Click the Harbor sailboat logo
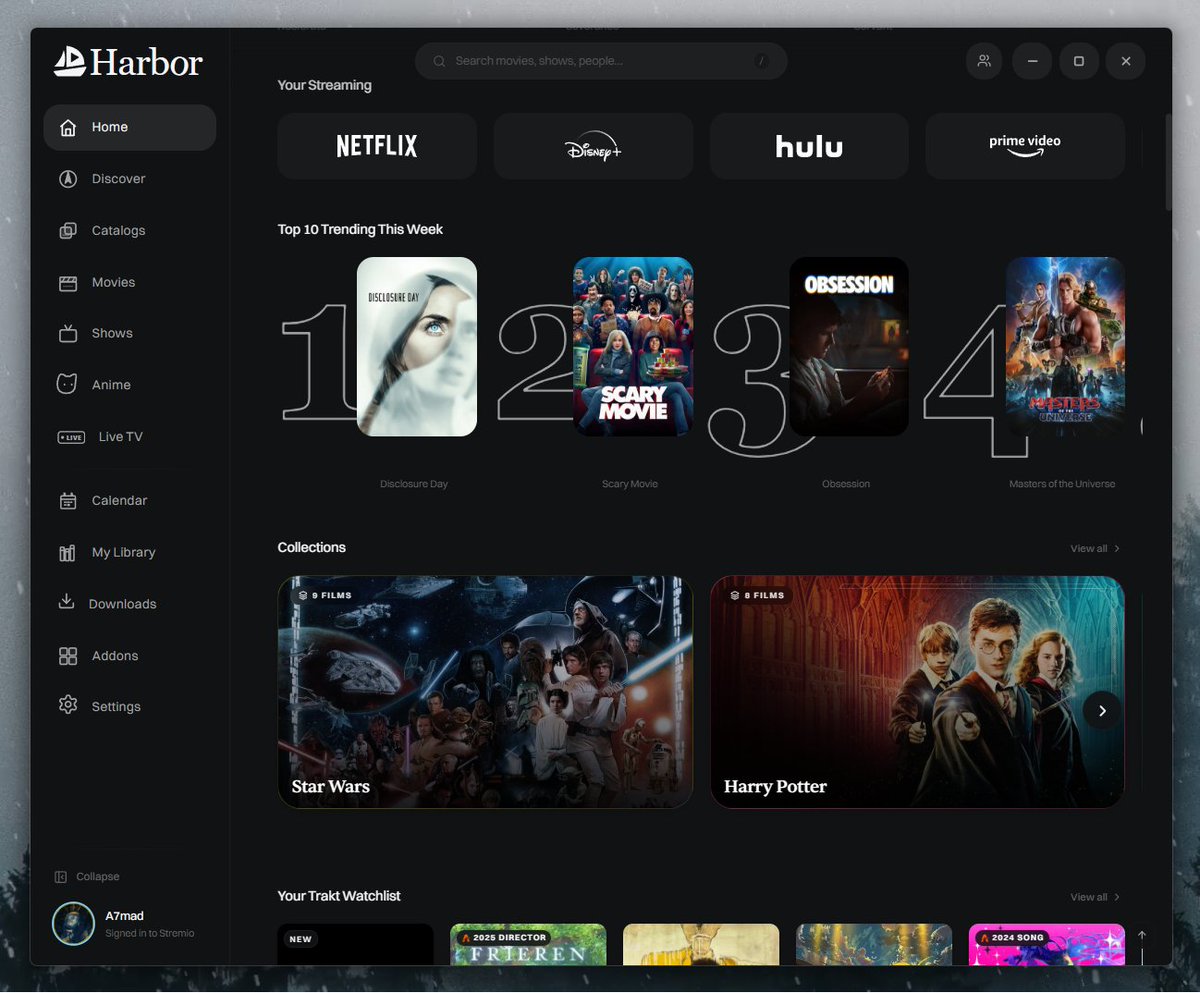This screenshot has height=993, width=1200. pos(70,62)
